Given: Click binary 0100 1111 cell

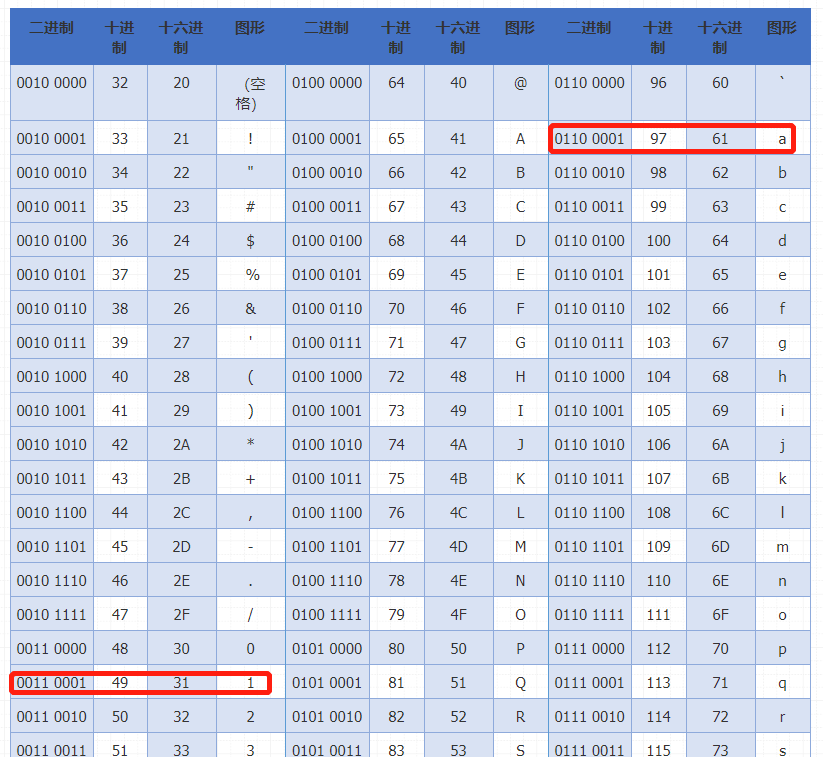Looking at the screenshot, I should pyautogui.click(x=327, y=614).
